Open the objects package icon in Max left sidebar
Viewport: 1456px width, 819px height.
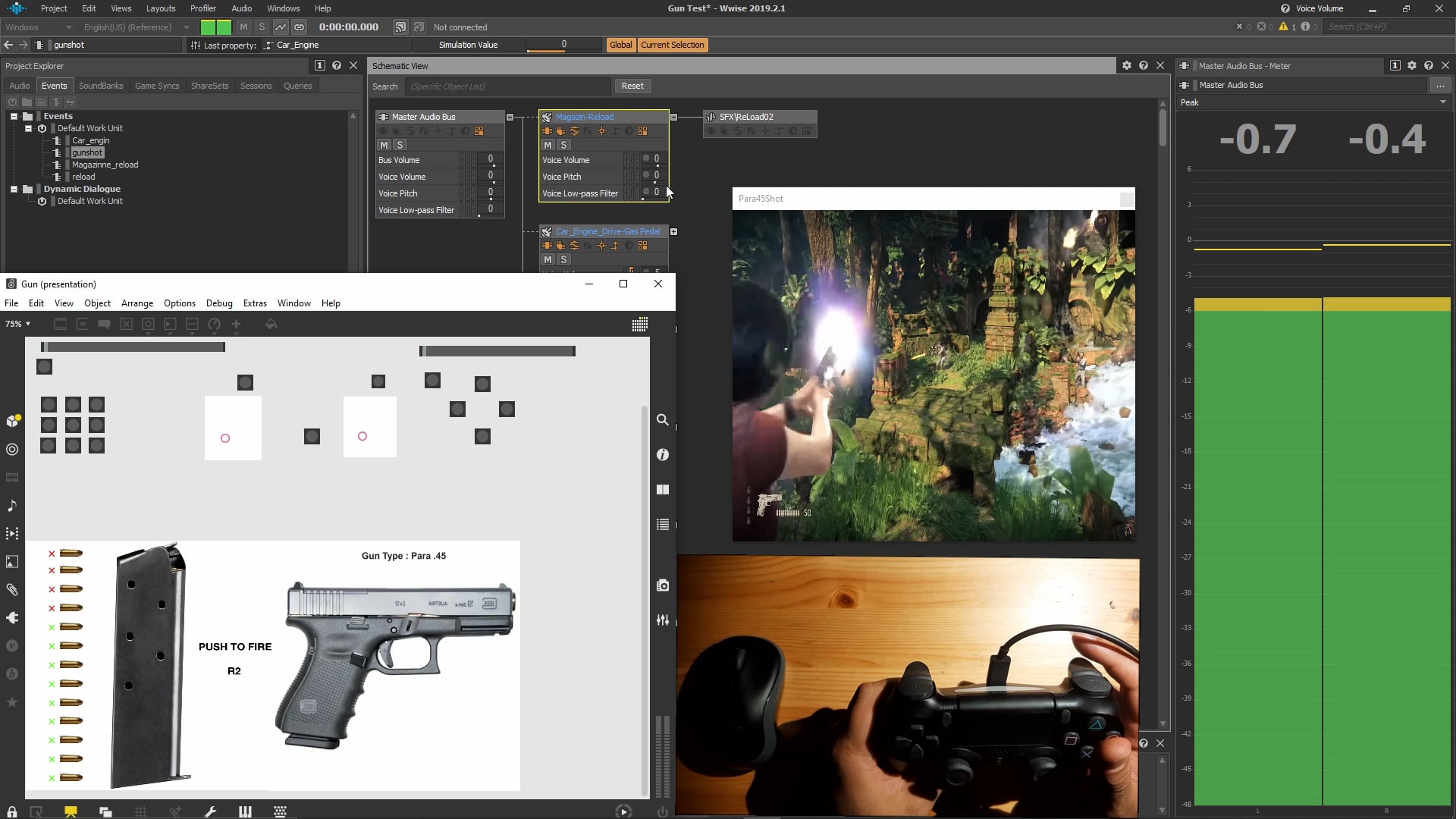pyautogui.click(x=13, y=421)
